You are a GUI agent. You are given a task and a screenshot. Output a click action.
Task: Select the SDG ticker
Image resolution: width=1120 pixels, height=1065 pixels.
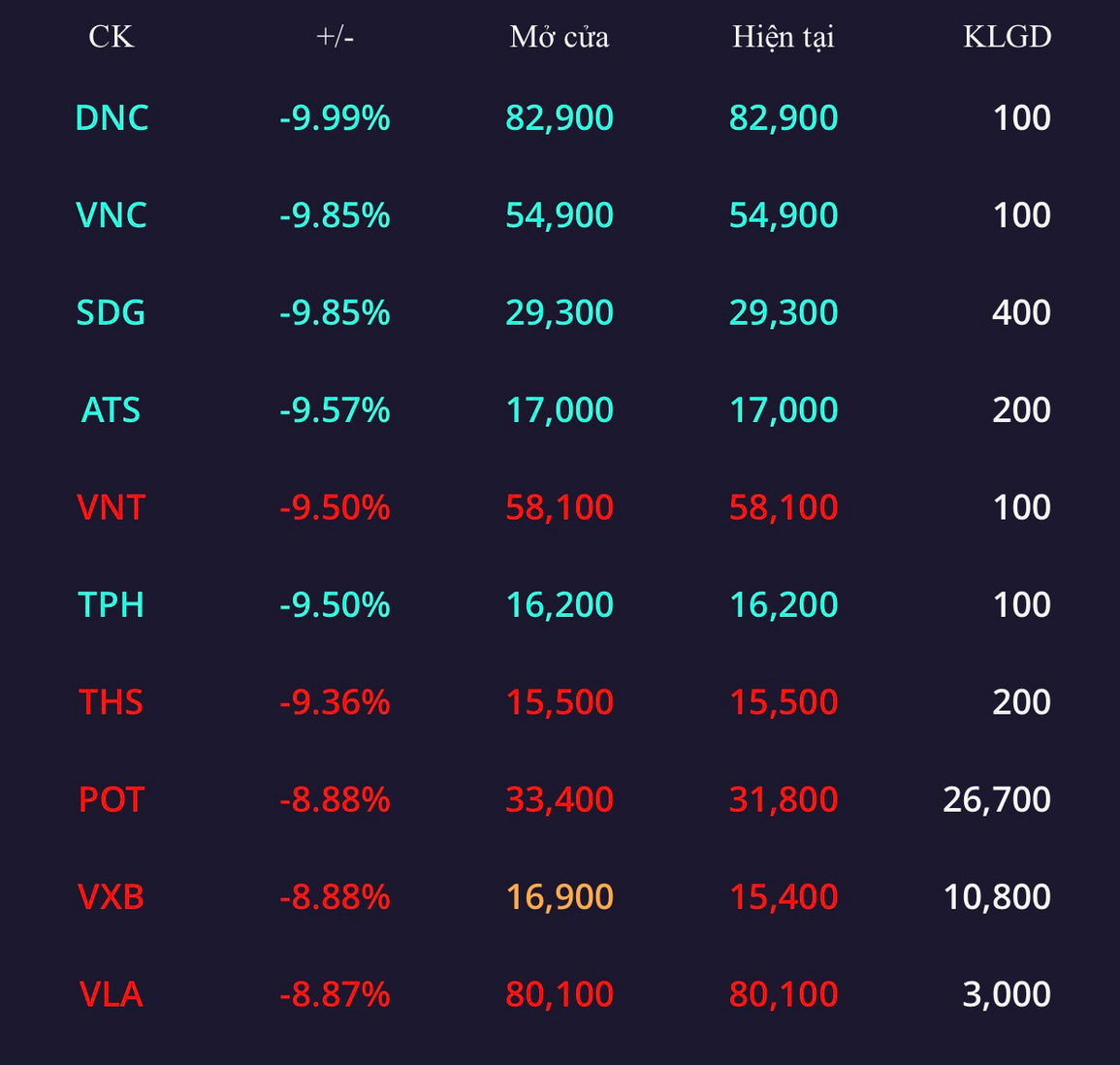coord(111,313)
